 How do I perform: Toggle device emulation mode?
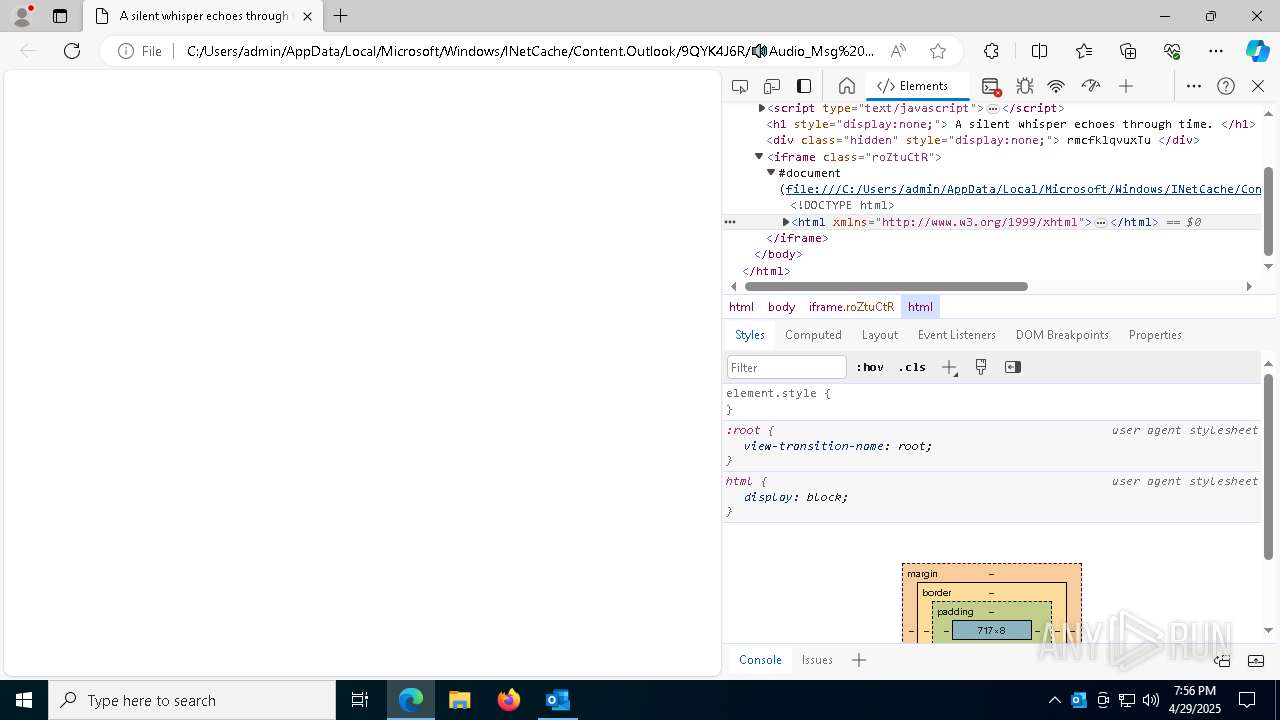tap(772, 86)
